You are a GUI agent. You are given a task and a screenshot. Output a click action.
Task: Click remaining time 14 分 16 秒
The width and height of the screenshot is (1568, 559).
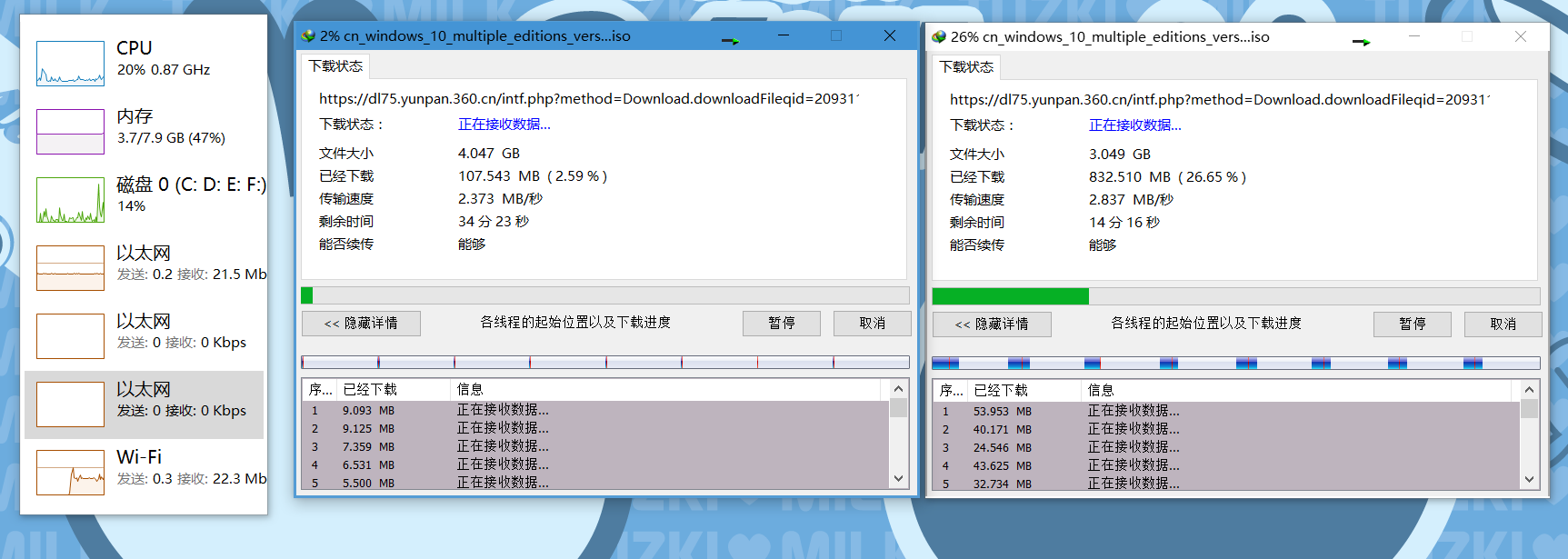click(1124, 223)
